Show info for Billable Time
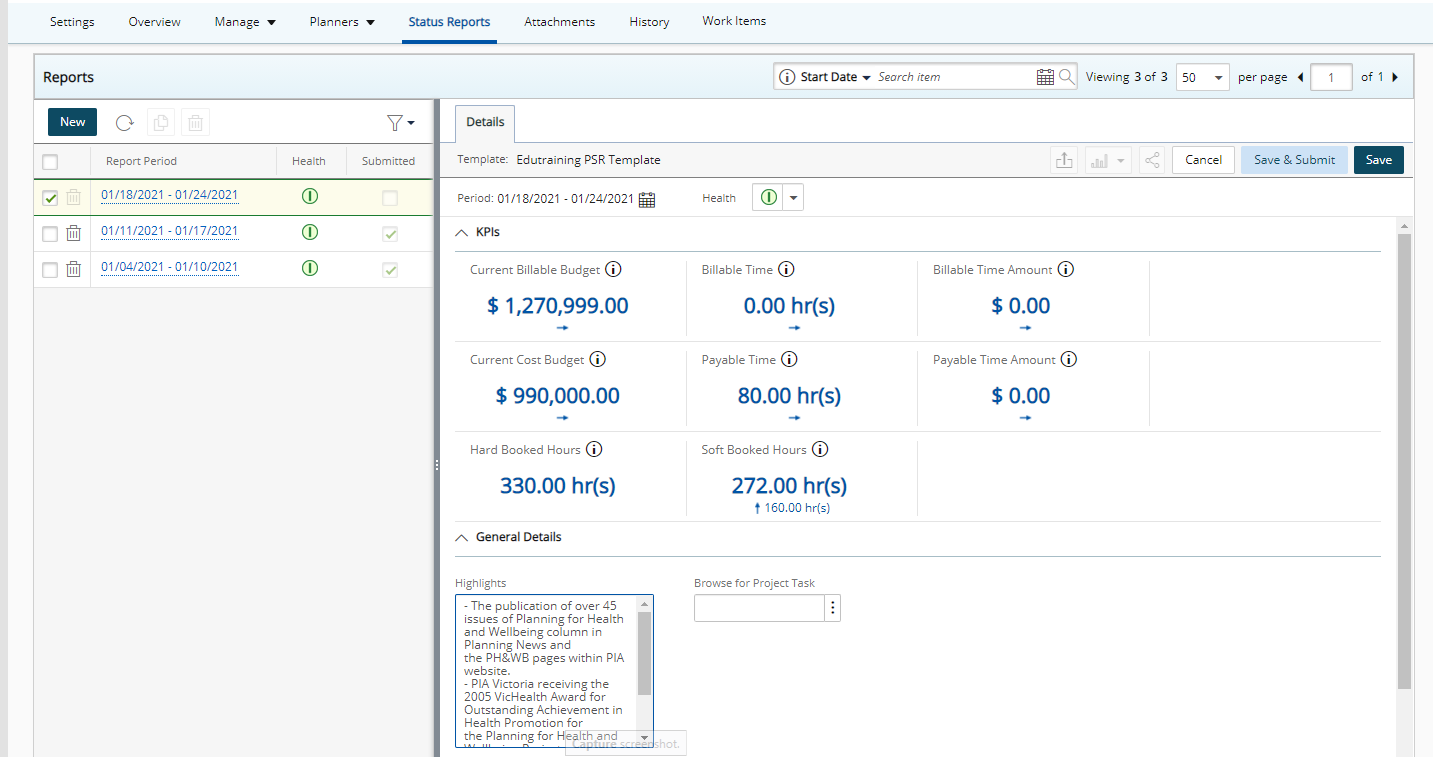This screenshot has width=1433, height=757. [x=786, y=270]
